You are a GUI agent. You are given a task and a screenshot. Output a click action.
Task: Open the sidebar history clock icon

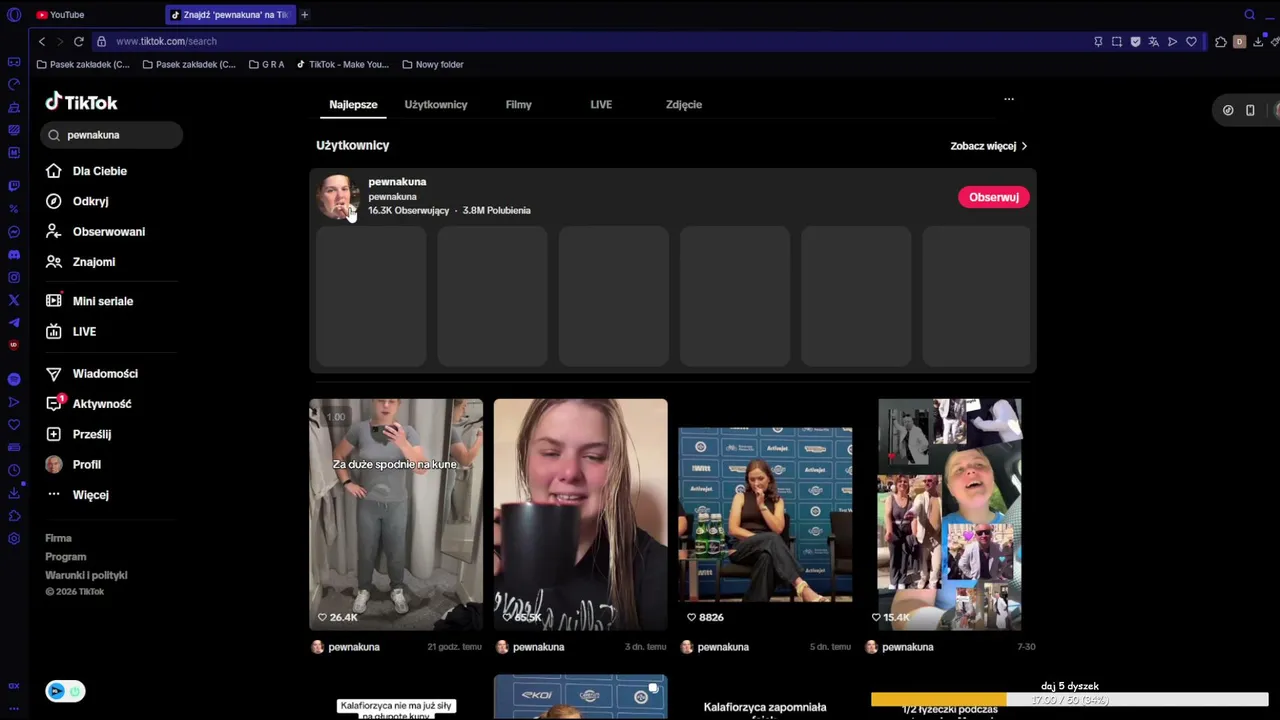pos(14,470)
